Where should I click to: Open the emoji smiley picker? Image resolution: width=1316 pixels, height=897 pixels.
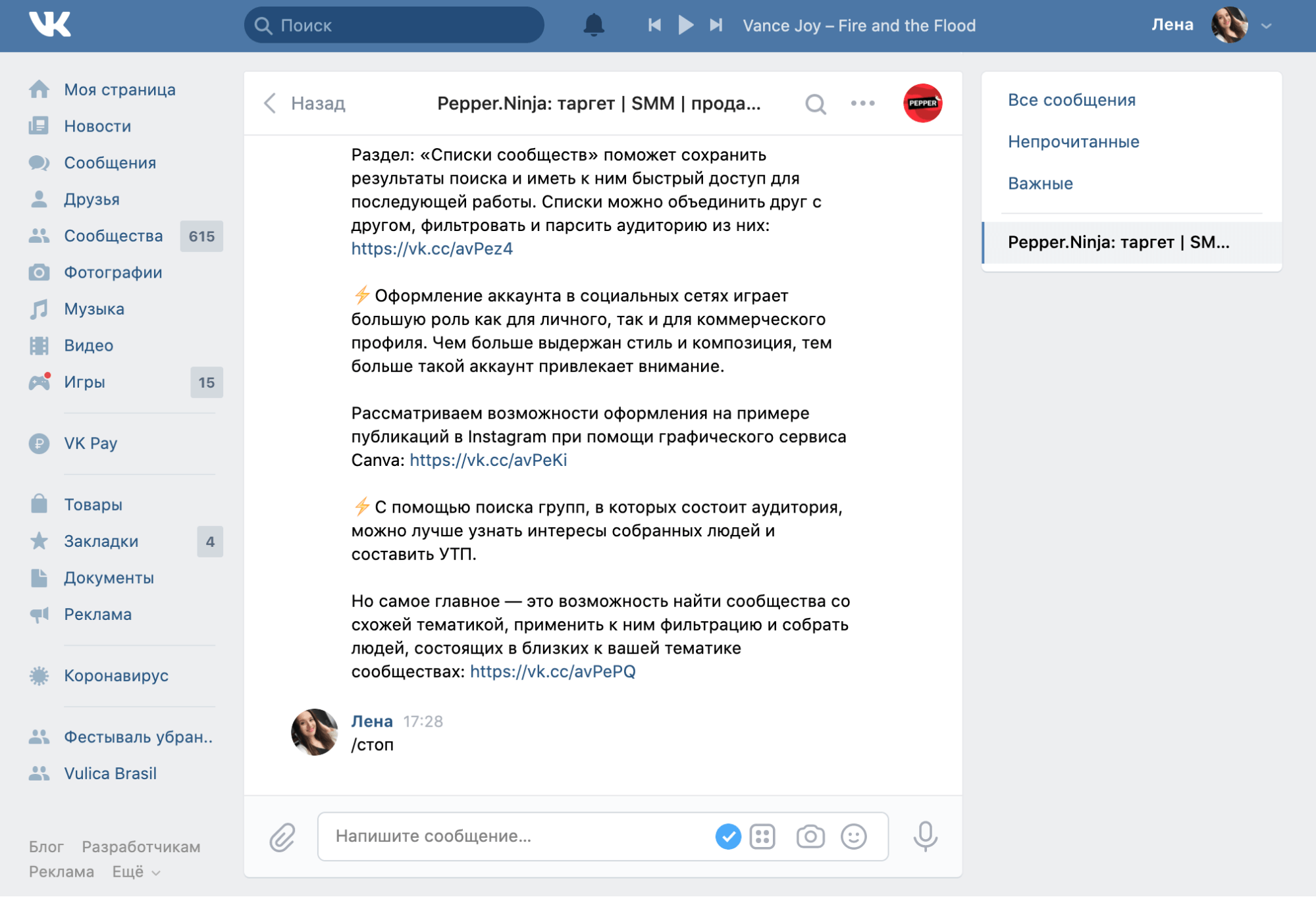click(854, 836)
